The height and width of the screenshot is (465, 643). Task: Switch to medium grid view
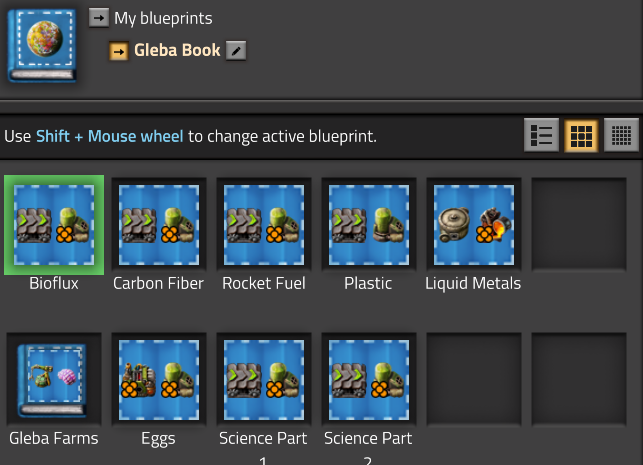(x=581, y=135)
